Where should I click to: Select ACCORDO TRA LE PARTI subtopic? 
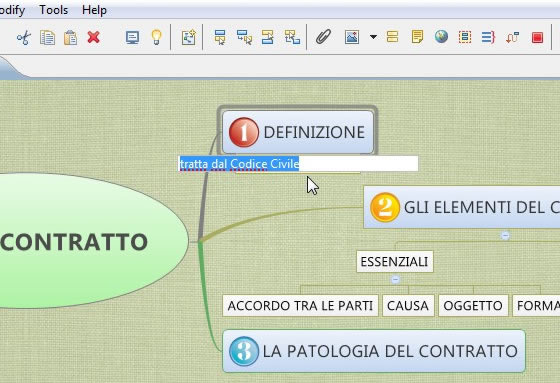click(x=300, y=306)
